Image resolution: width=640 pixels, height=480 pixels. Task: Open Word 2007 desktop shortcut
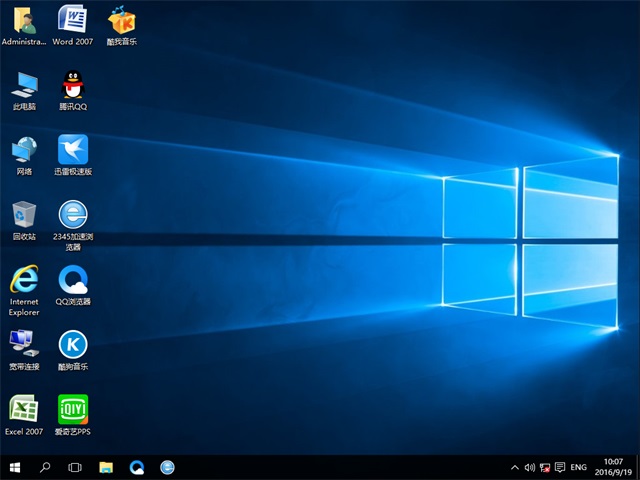tap(72, 20)
